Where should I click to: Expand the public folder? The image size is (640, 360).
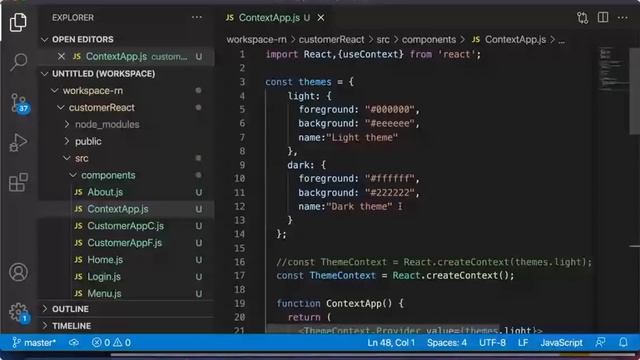pyautogui.click(x=127, y=142)
